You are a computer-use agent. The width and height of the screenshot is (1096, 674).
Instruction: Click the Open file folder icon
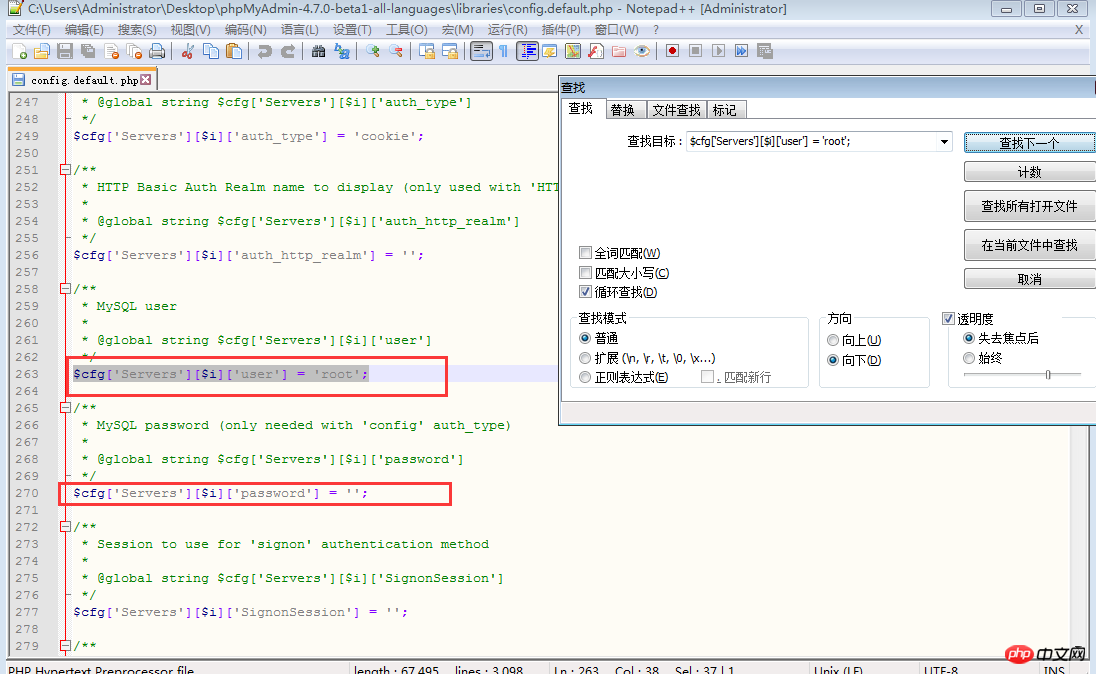(41, 51)
